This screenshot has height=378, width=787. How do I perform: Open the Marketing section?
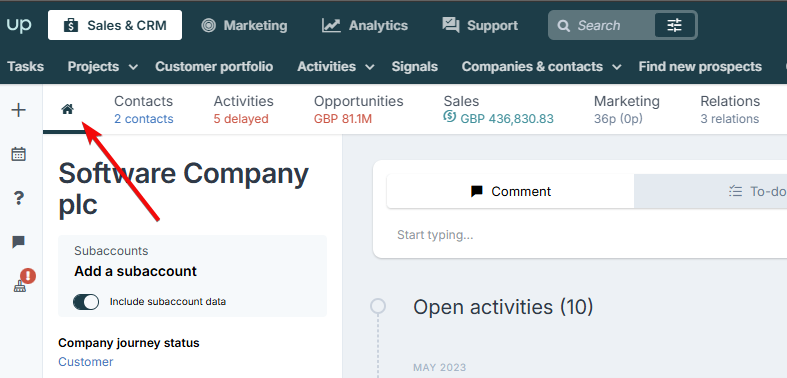[x=244, y=25]
